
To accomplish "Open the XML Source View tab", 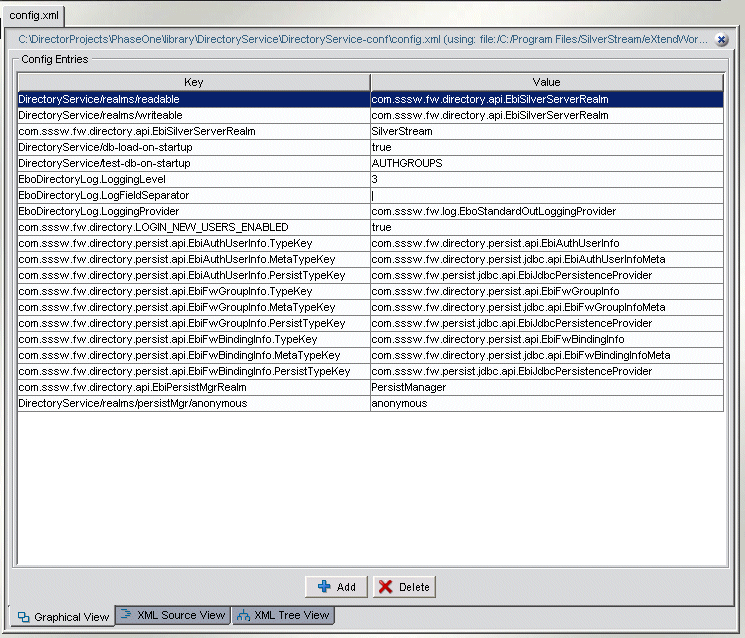I will click(x=173, y=615).
